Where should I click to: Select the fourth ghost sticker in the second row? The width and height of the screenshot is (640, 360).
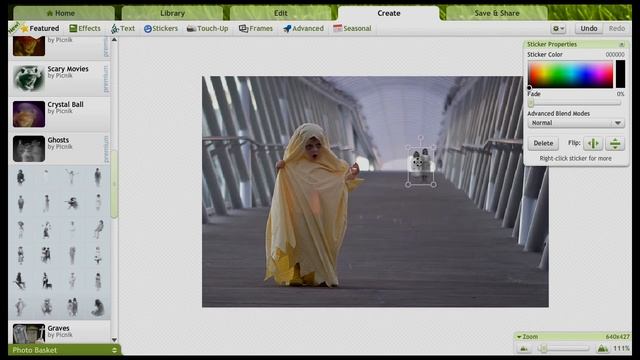pos(98,202)
